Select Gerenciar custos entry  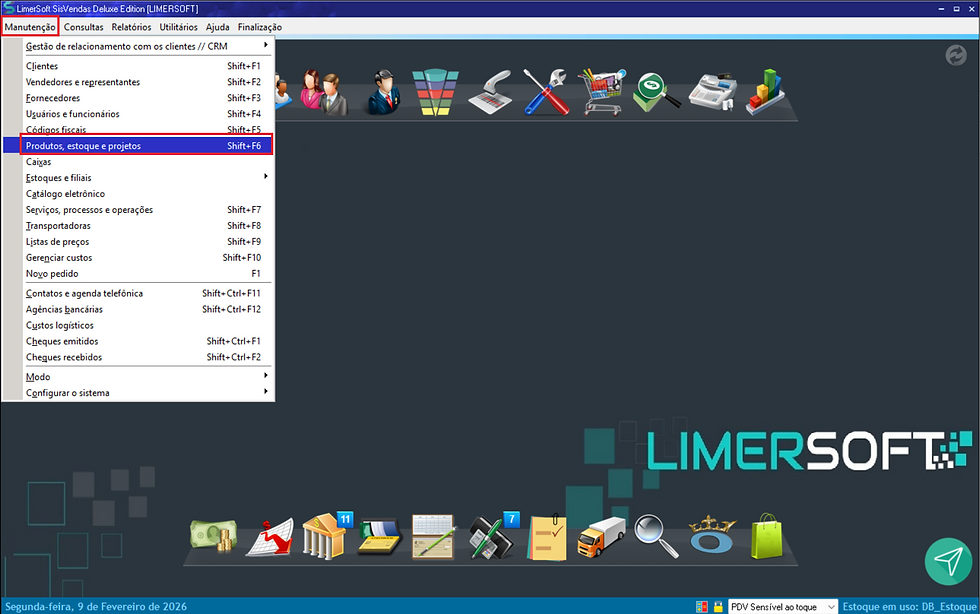(x=138, y=258)
